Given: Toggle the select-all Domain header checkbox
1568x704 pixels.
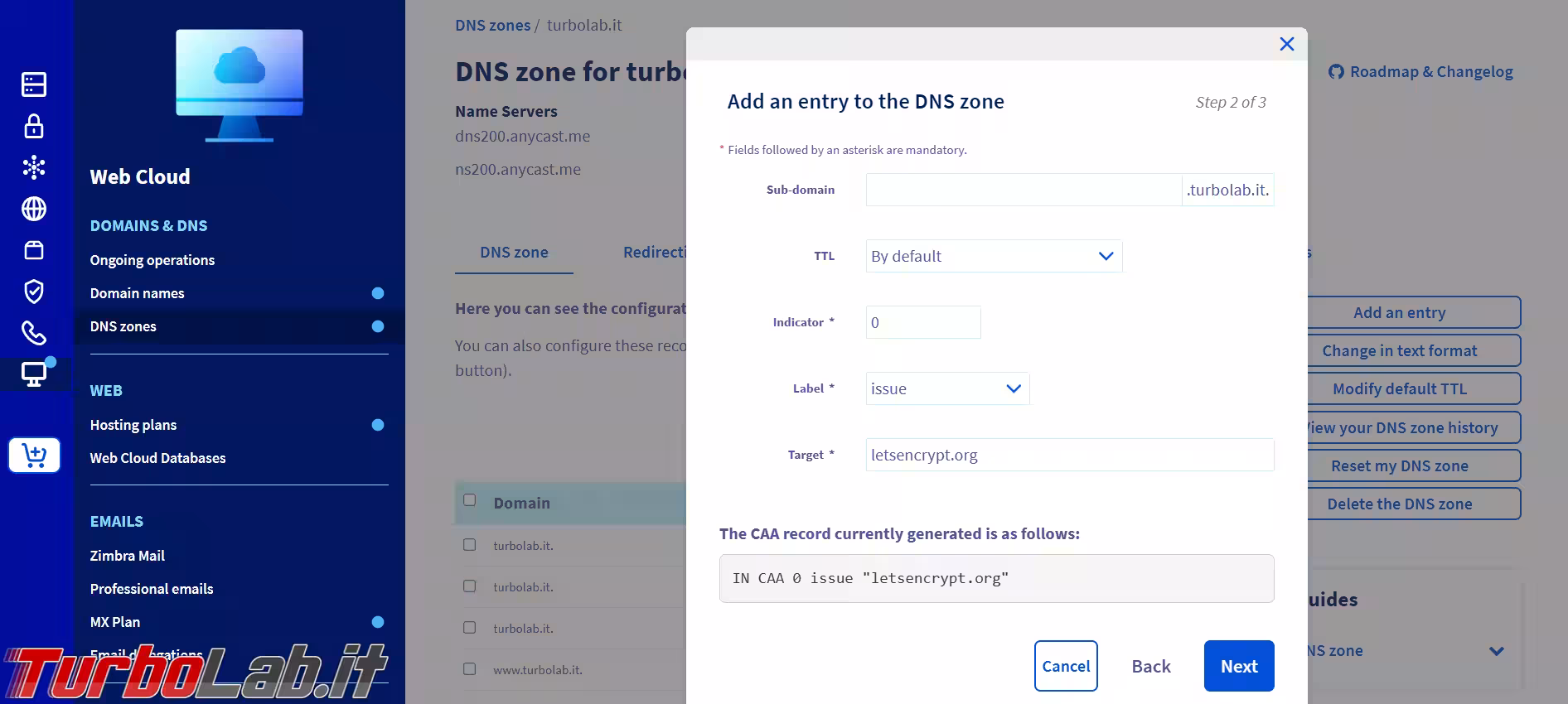Looking at the screenshot, I should pyautogui.click(x=470, y=500).
